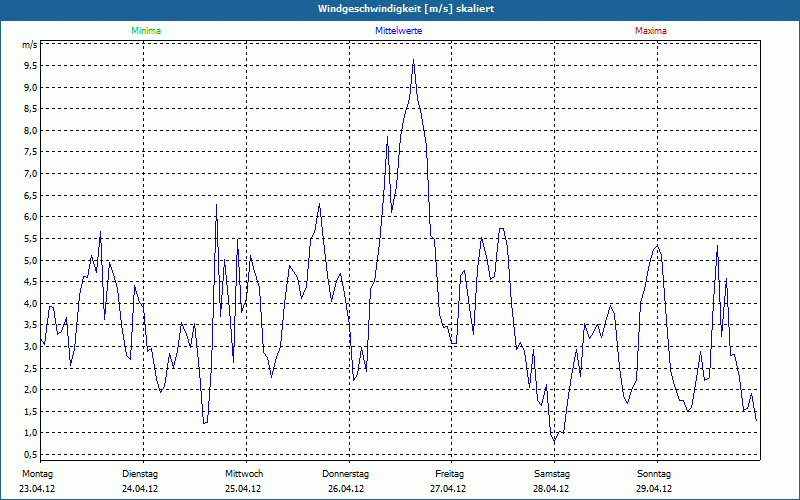Click the 6,0 y-axis value
Viewport: 800px width, 500px height.
pos(31,217)
